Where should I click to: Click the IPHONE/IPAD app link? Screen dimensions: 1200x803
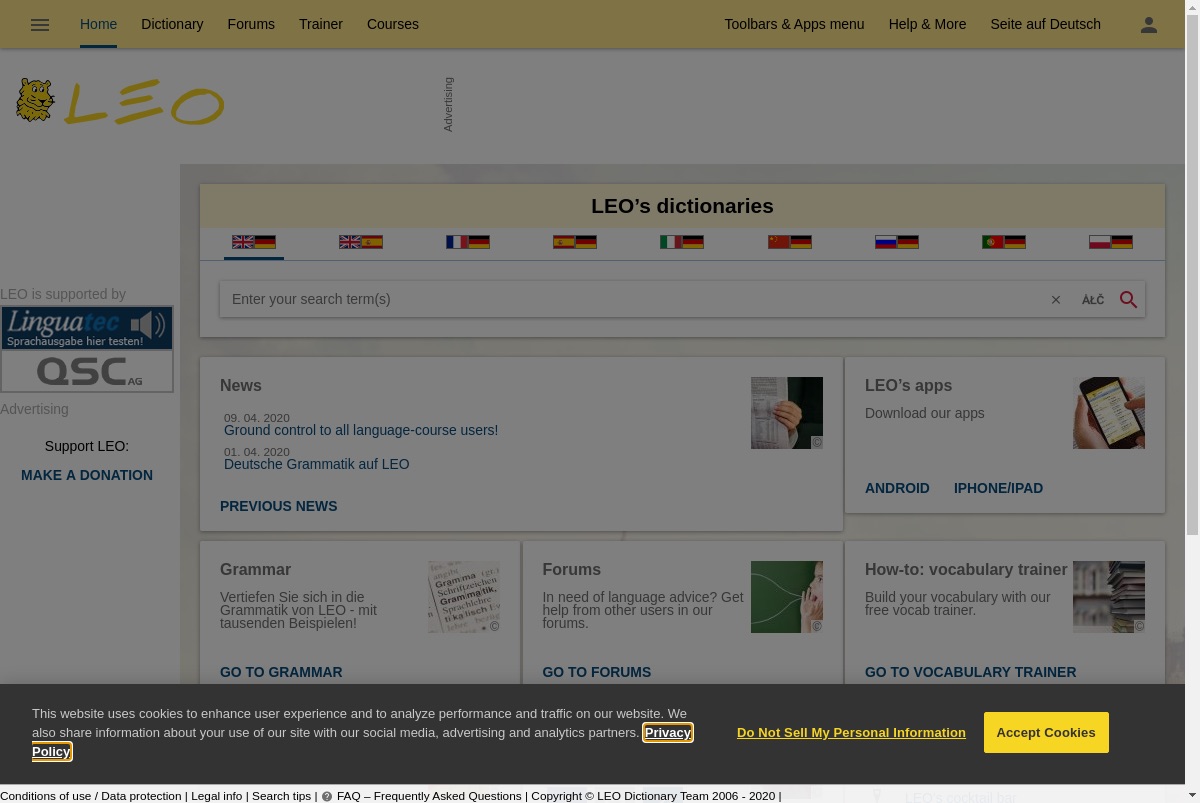998,488
